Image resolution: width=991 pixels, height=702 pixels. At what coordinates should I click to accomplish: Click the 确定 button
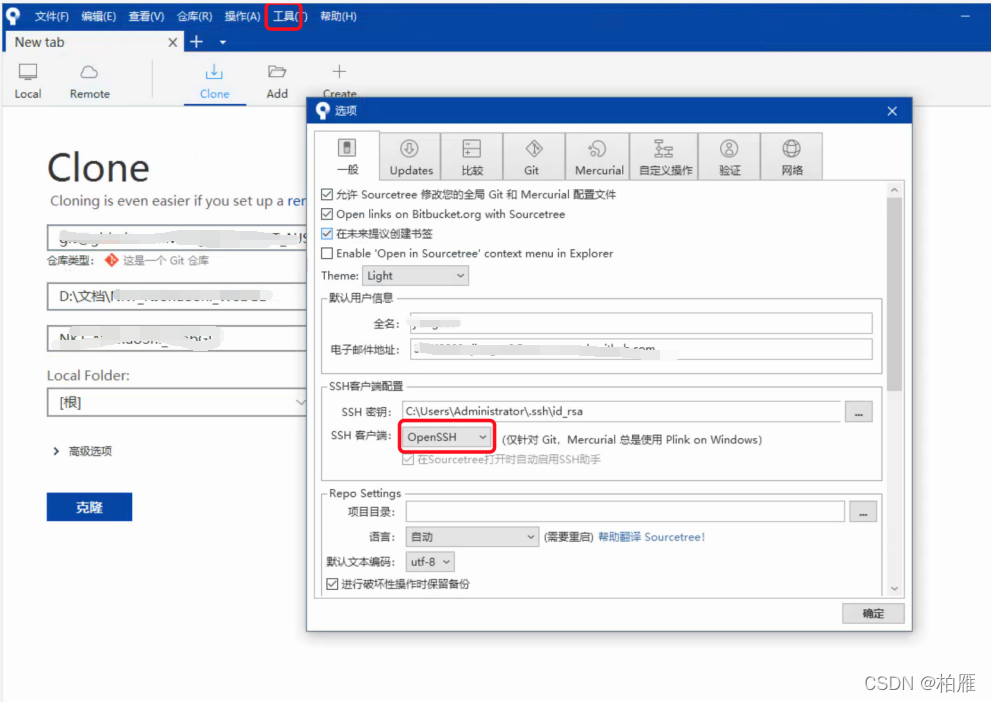(x=873, y=613)
